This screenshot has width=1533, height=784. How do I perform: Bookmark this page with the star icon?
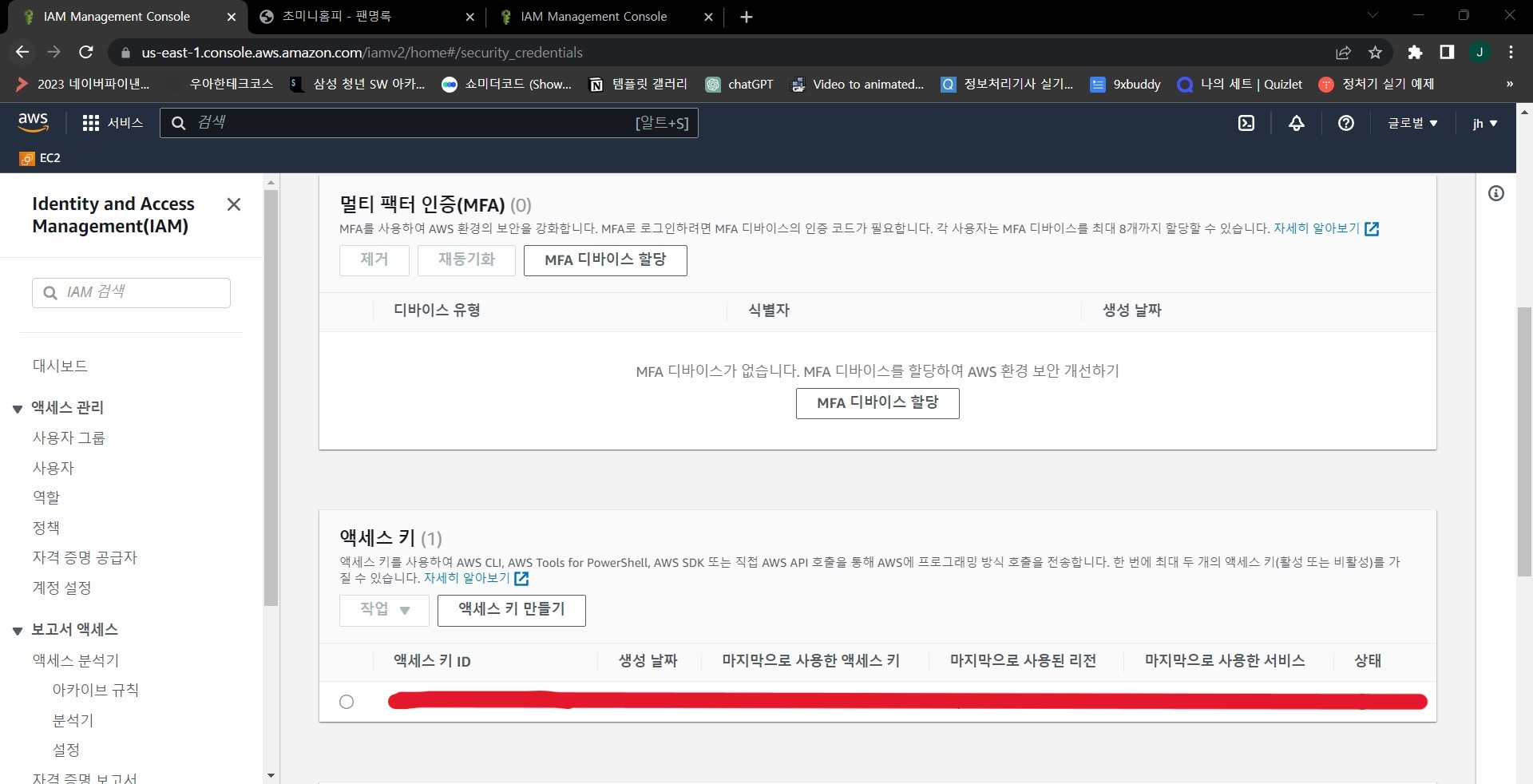pos(1375,52)
